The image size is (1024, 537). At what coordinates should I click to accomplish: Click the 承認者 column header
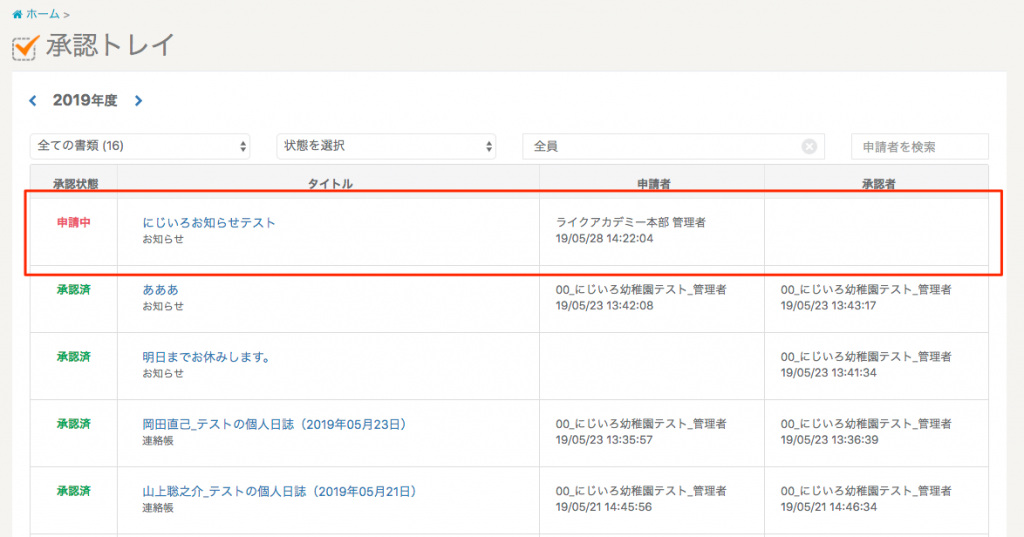[877, 184]
